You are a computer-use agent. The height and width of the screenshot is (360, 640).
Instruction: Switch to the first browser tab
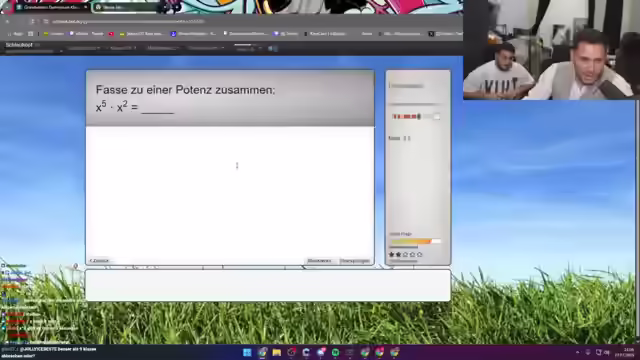click(51, 7)
